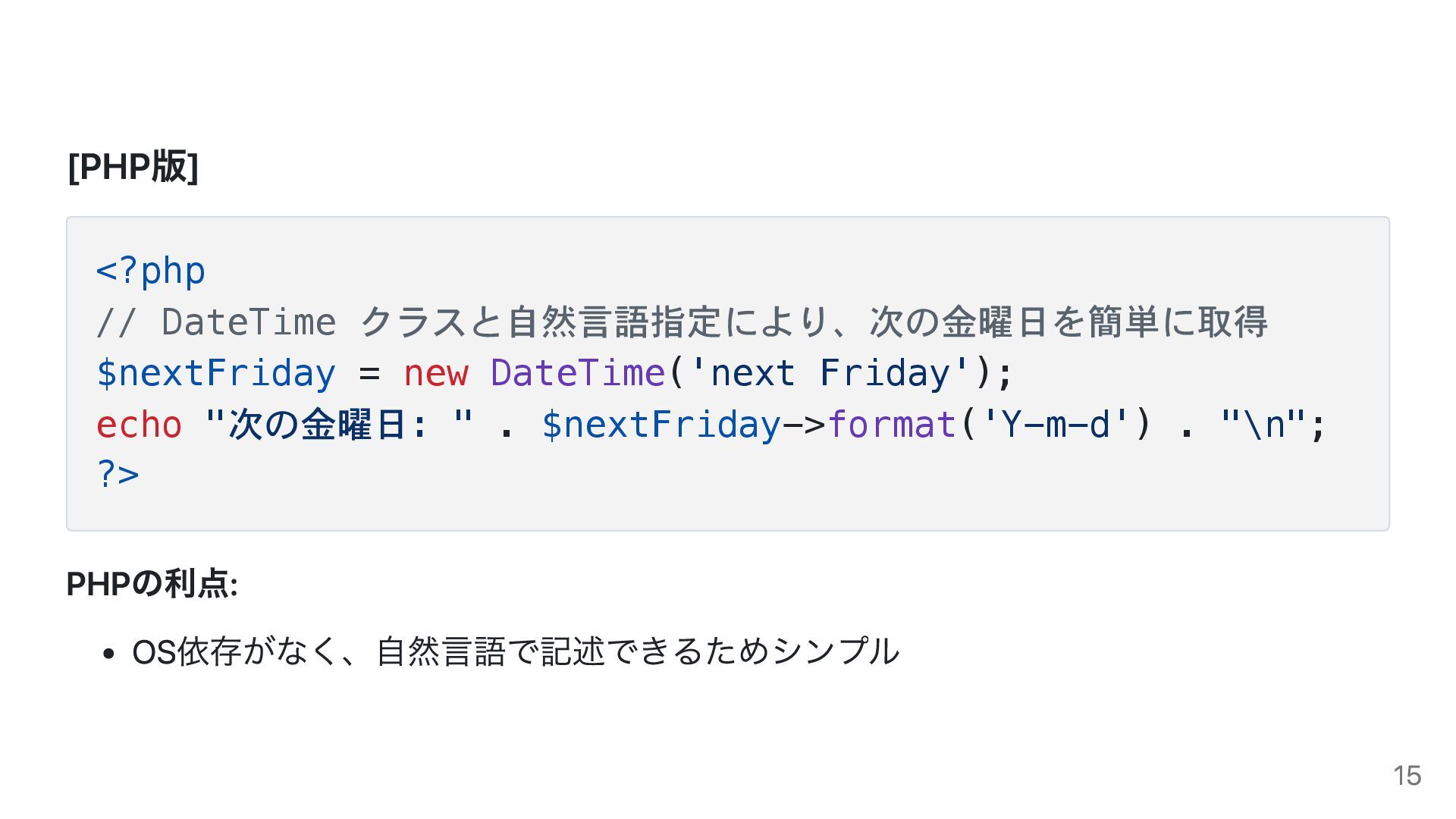Viewport: 1456px width, 819px height.
Task: Click slide page number 15
Action: pyautogui.click(x=1407, y=777)
